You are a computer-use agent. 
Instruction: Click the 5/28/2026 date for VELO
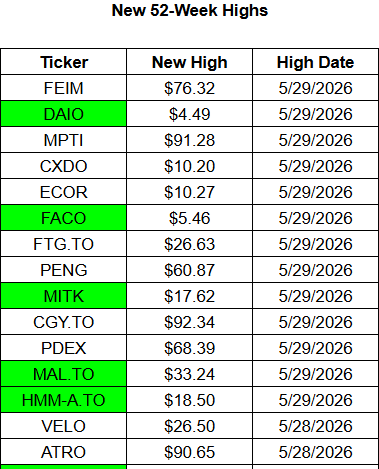[315, 426]
